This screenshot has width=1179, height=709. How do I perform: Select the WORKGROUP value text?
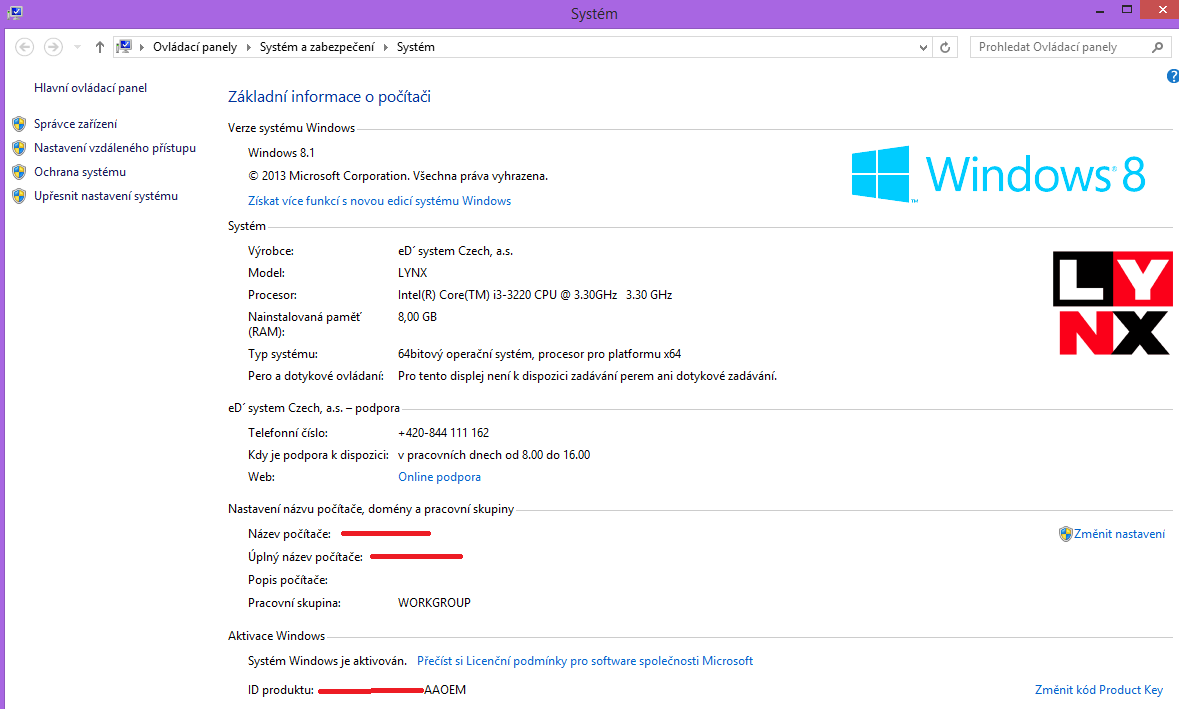(434, 603)
